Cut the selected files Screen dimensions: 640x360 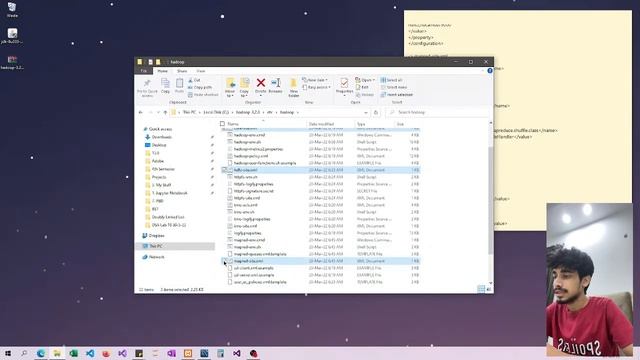[x=195, y=80]
